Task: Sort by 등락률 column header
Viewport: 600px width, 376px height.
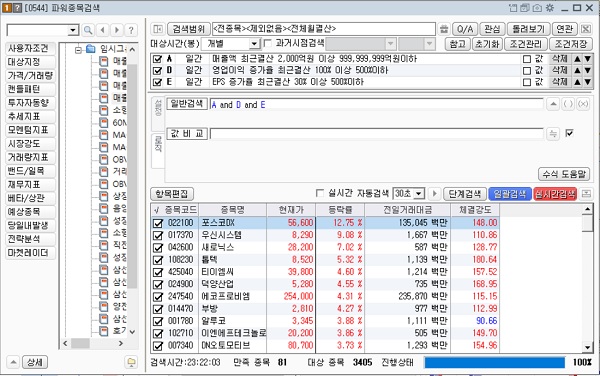Action: click(340, 210)
